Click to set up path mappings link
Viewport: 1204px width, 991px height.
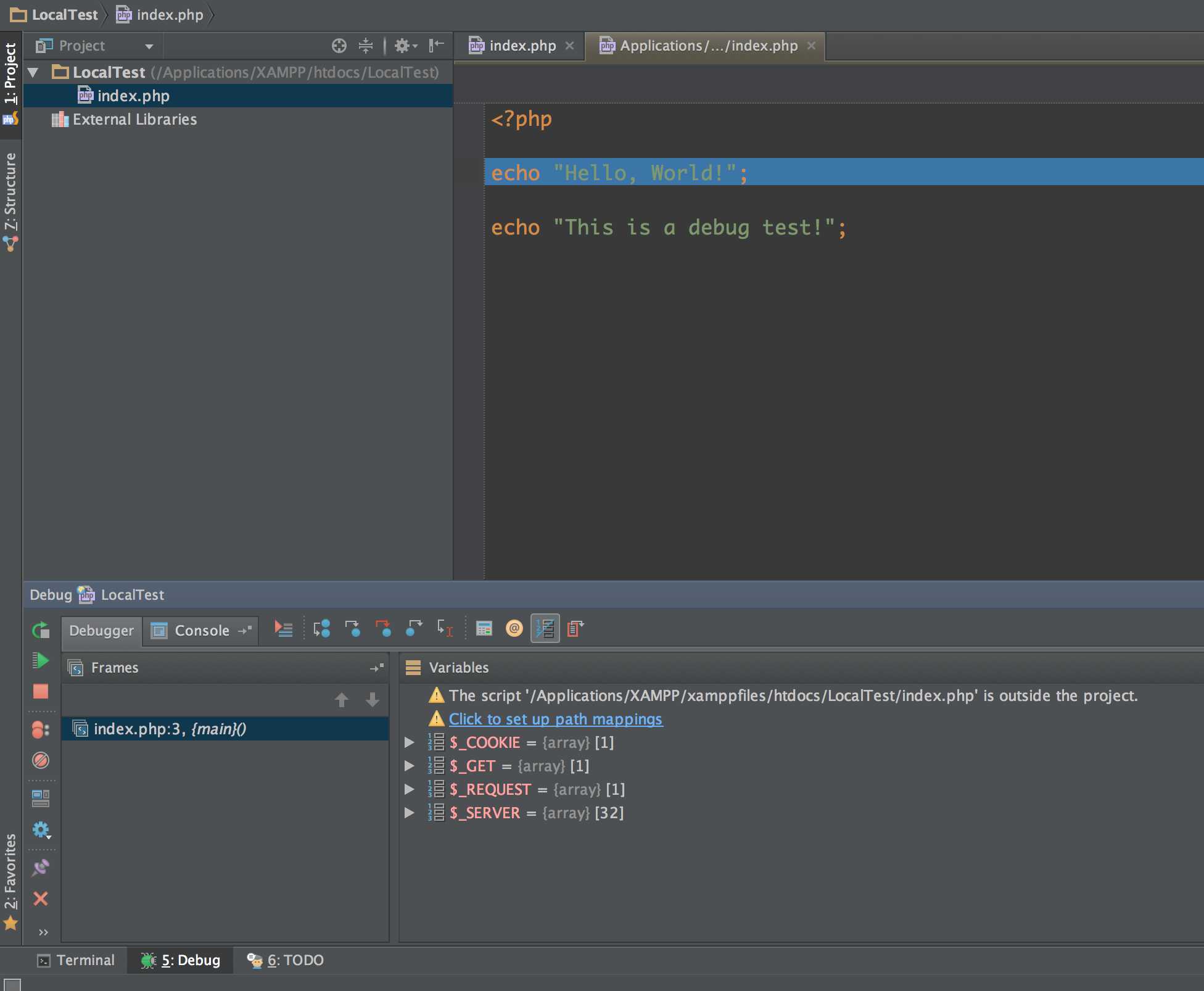(x=555, y=719)
